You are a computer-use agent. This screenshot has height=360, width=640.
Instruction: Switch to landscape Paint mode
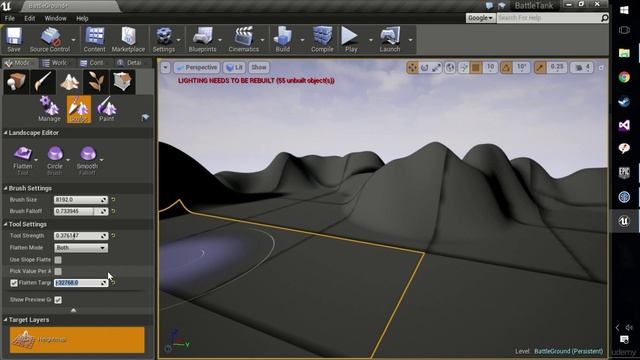(x=107, y=109)
